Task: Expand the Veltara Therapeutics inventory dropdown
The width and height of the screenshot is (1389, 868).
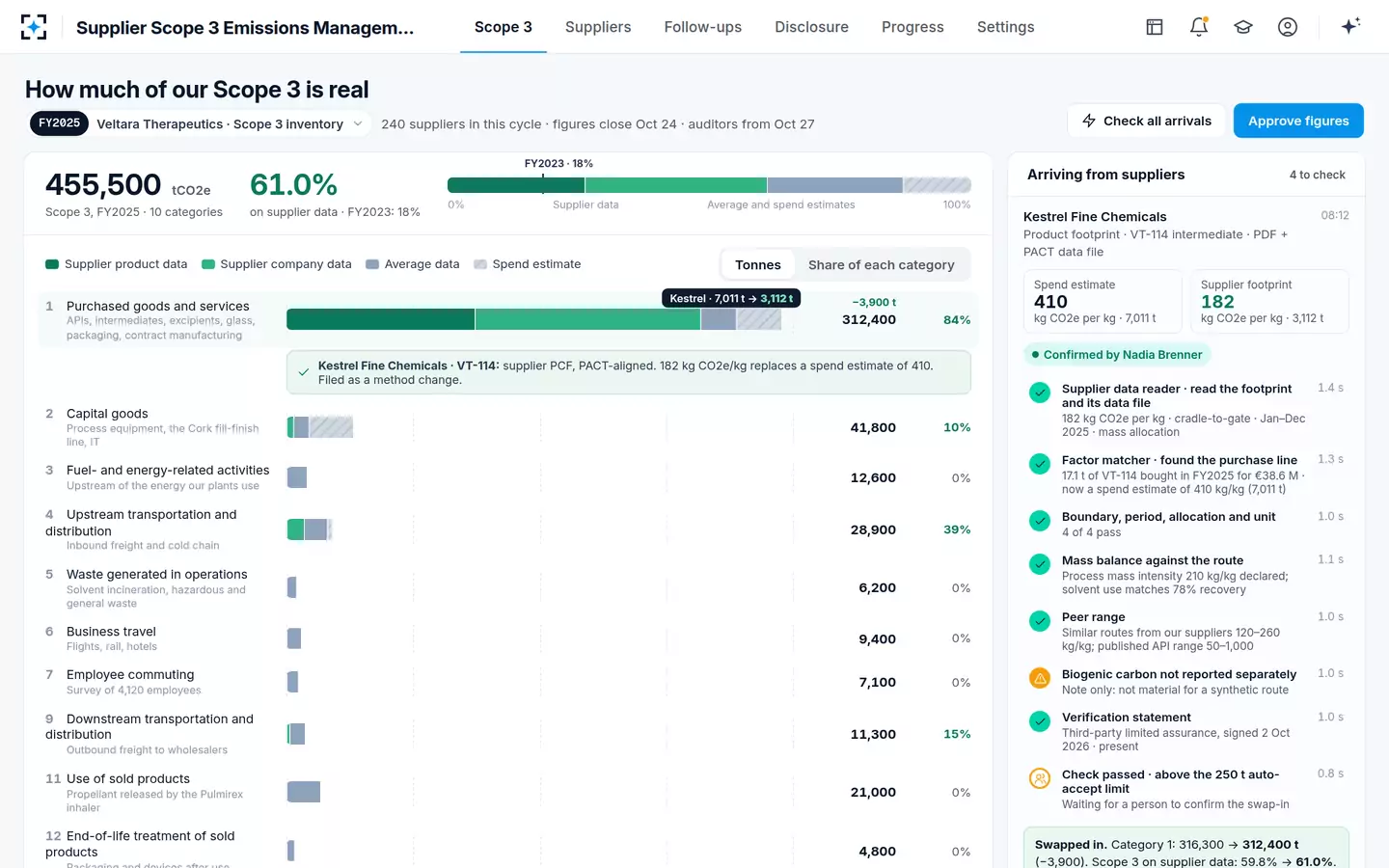Action: pyautogui.click(x=201, y=123)
